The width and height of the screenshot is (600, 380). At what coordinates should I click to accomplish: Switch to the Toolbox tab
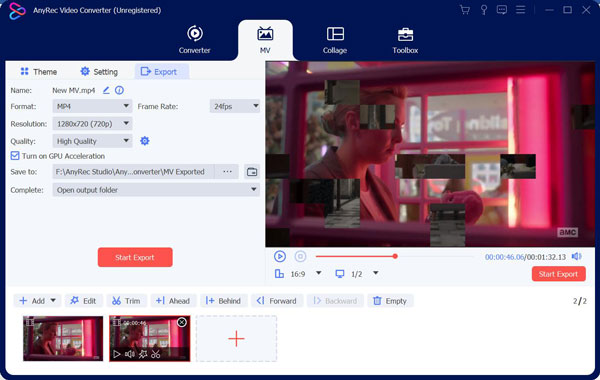click(x=405, y=40)
